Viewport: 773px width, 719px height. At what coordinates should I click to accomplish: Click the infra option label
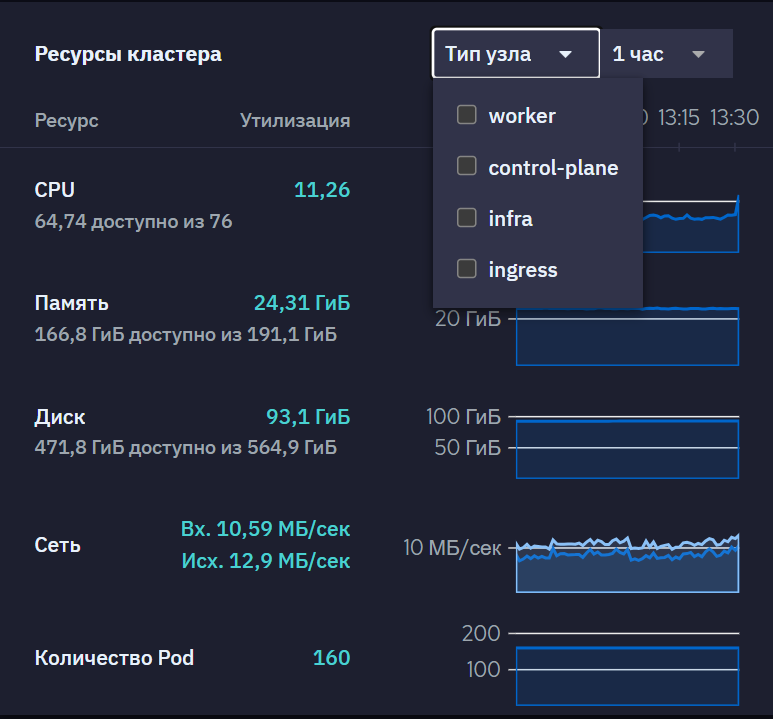point(510,218)
